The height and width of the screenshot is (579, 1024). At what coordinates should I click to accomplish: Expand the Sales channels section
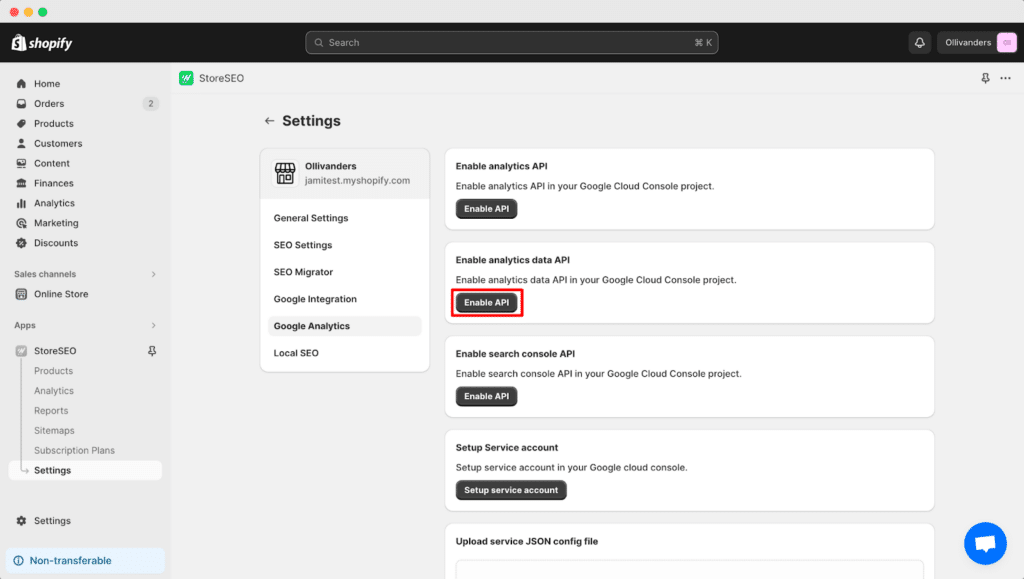[x=152, y=273]
